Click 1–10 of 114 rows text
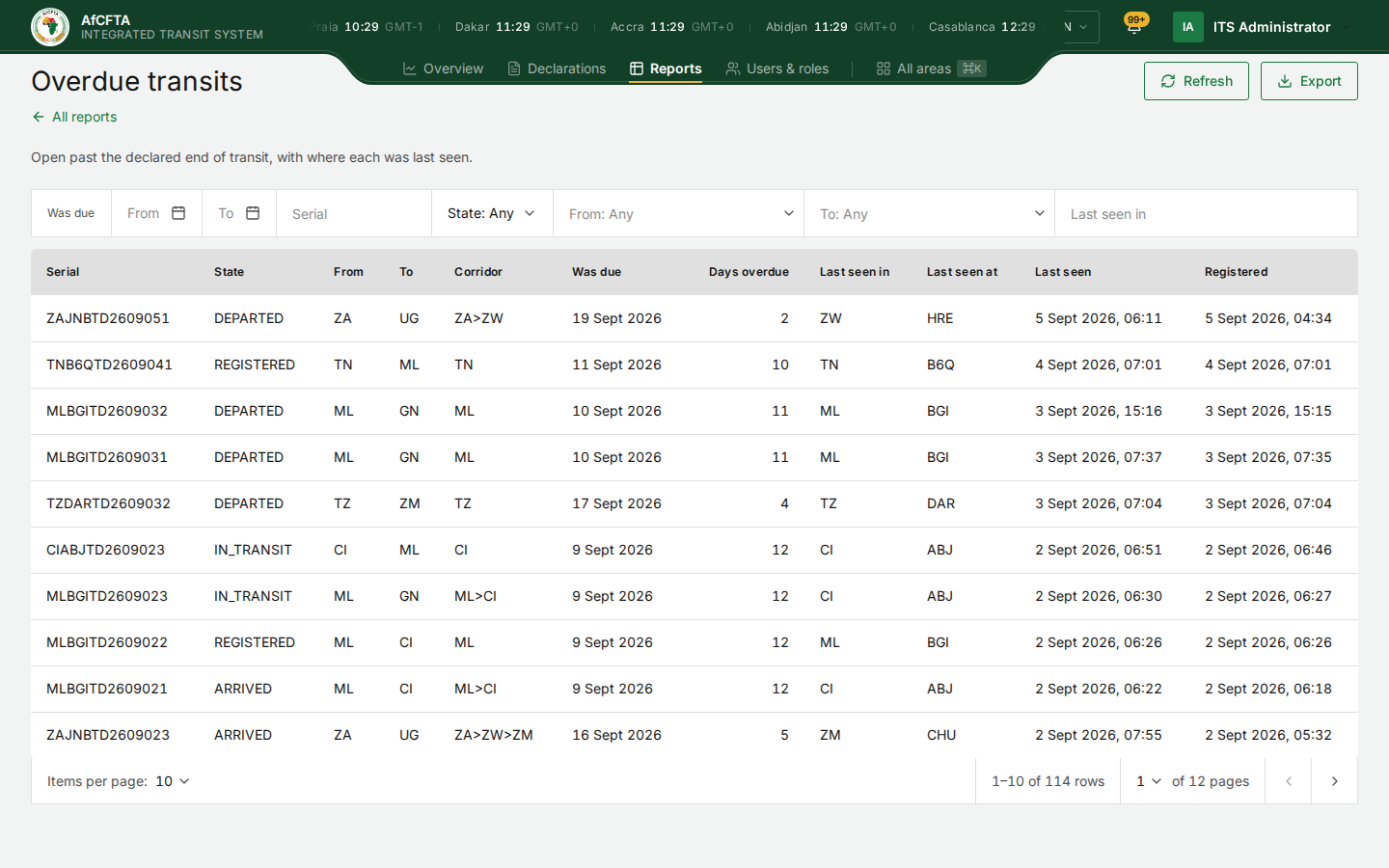 coord(1048,781)
